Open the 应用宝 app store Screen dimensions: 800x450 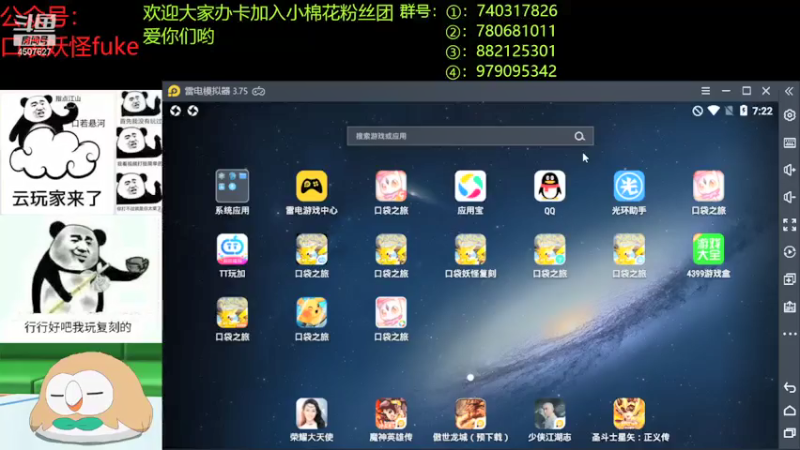tap(470, 187)
